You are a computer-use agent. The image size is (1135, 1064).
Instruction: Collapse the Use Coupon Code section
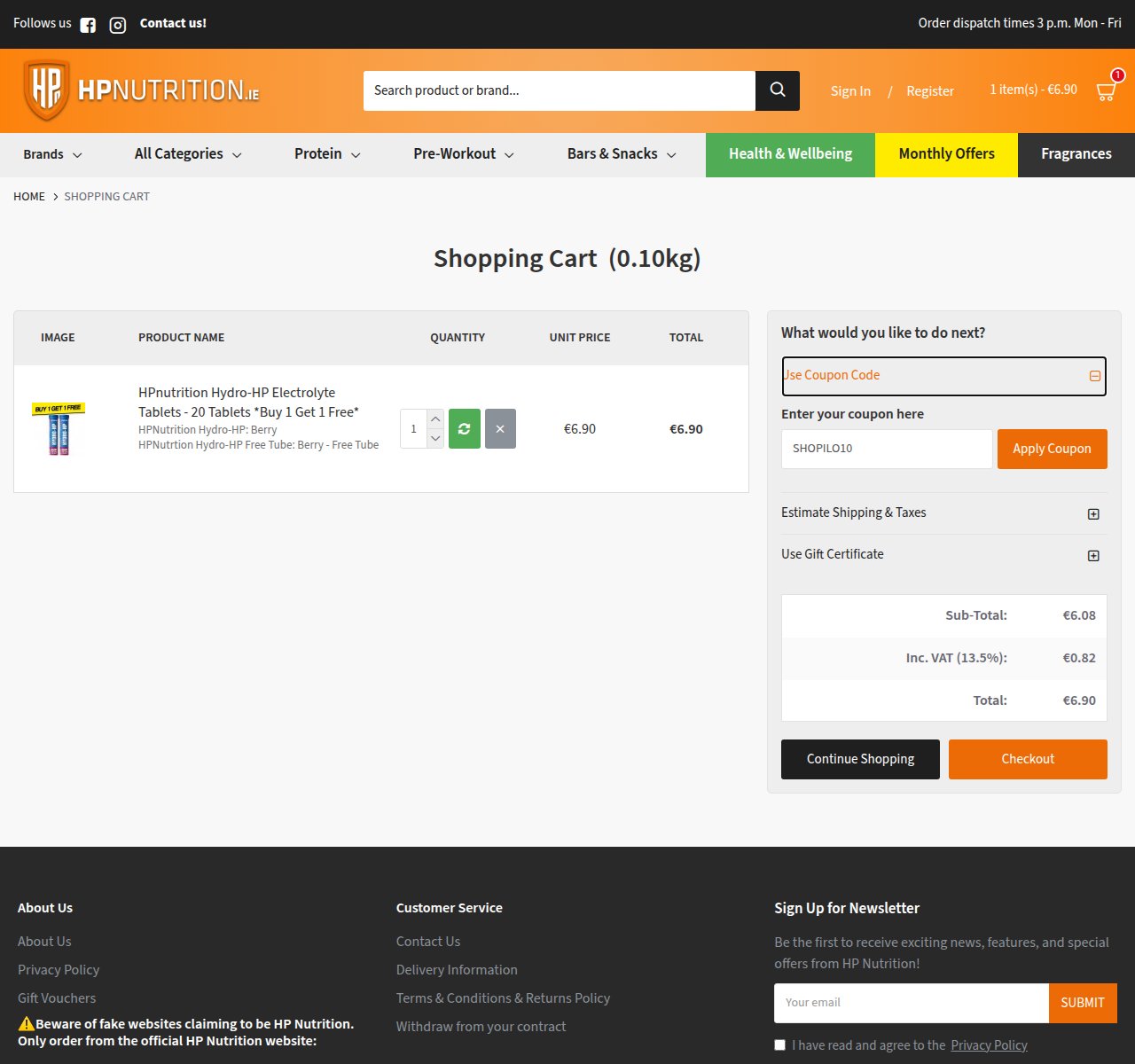[x=944, y=376]
